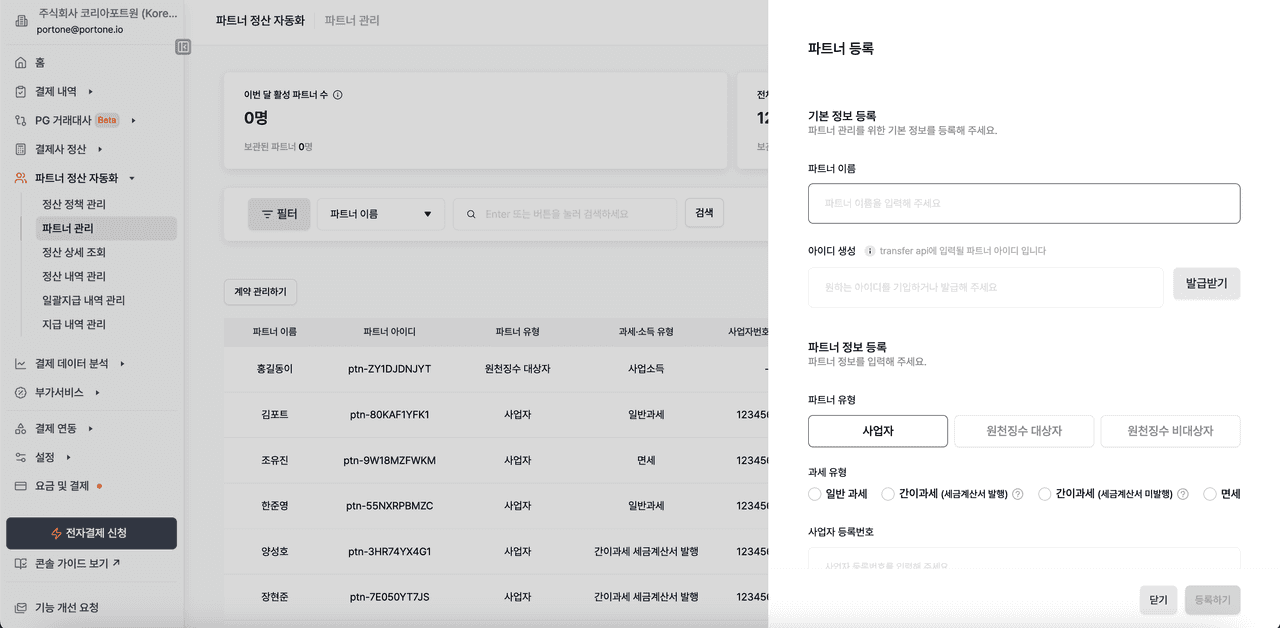Select the 일반 과세 radio button
1280x628 pixels.
click(x=815, y=494)
